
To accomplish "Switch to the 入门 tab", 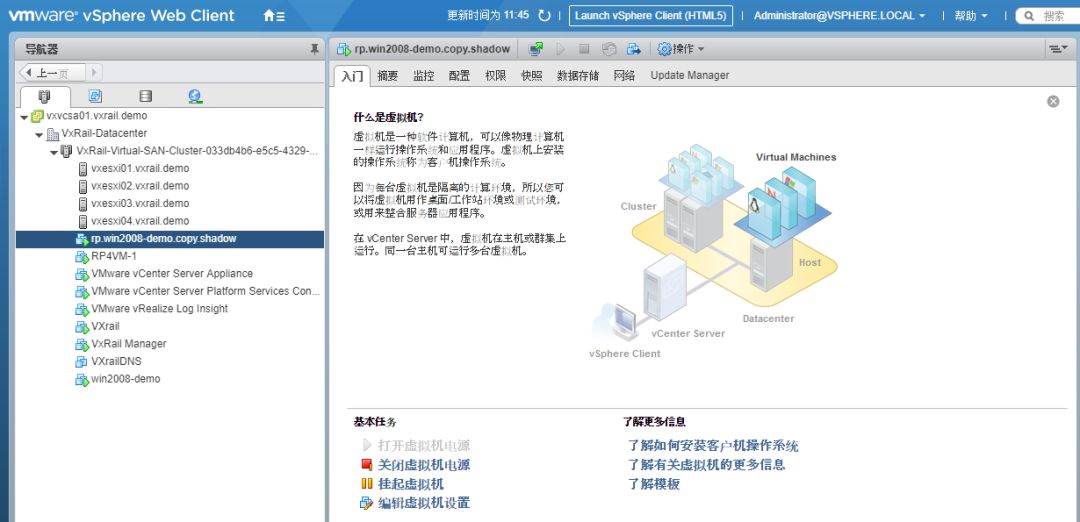I will [352, 76].
